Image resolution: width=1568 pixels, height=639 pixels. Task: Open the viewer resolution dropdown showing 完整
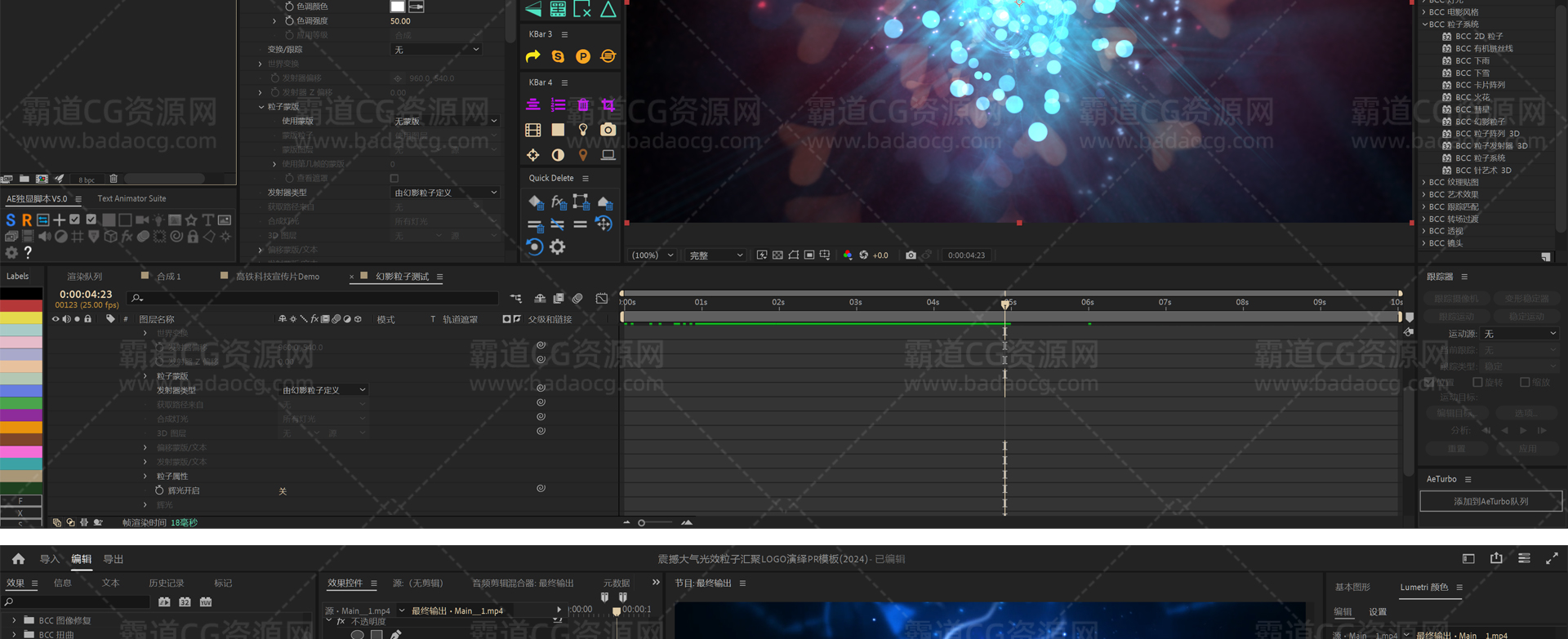tap(715, 255)
